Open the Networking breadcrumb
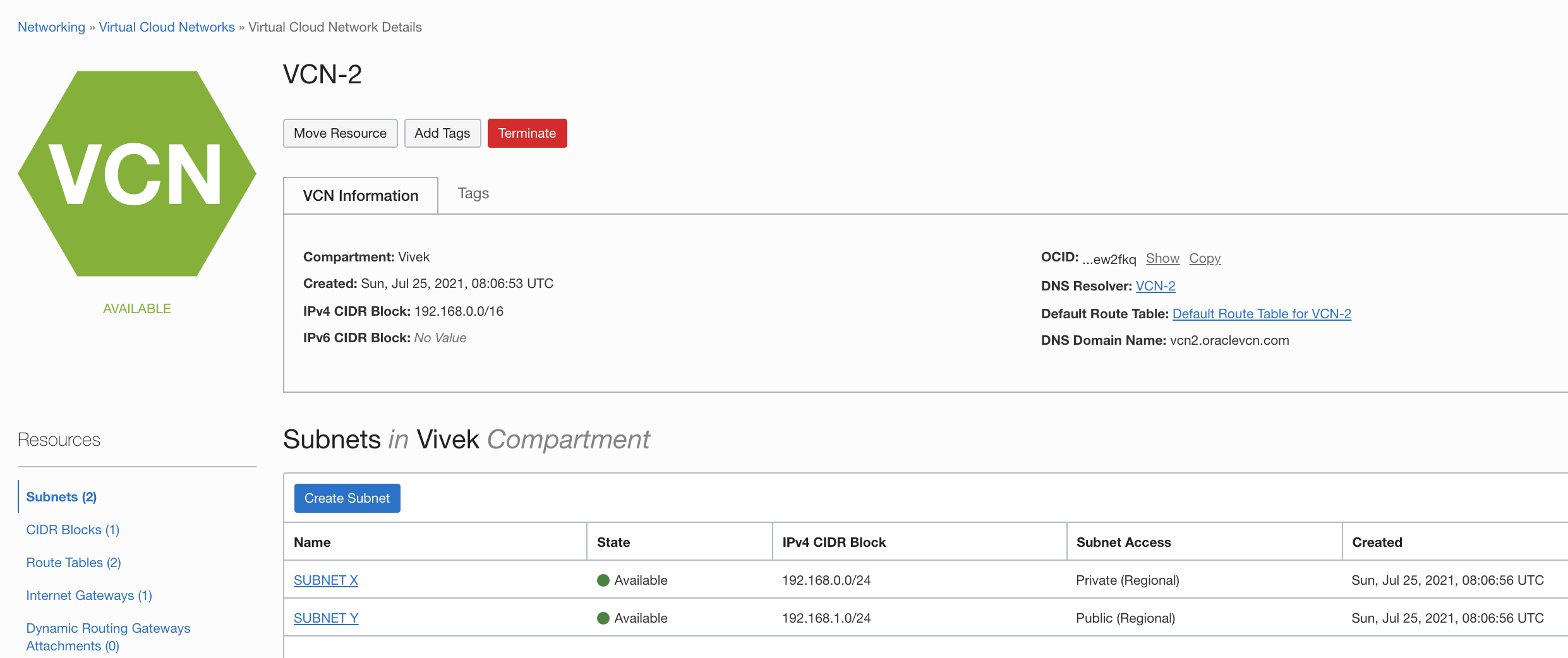The width and height of the screenshot is (1568, 658). 51,27
